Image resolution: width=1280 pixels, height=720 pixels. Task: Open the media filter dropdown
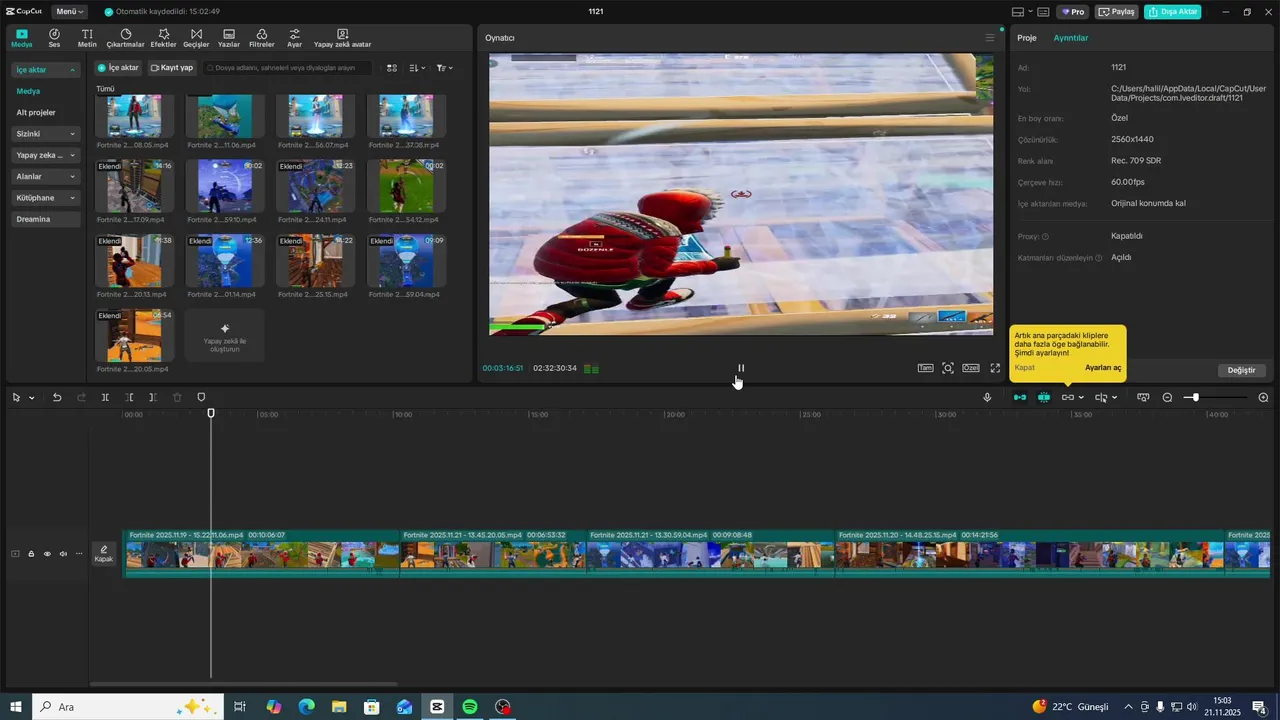[445, 68]
